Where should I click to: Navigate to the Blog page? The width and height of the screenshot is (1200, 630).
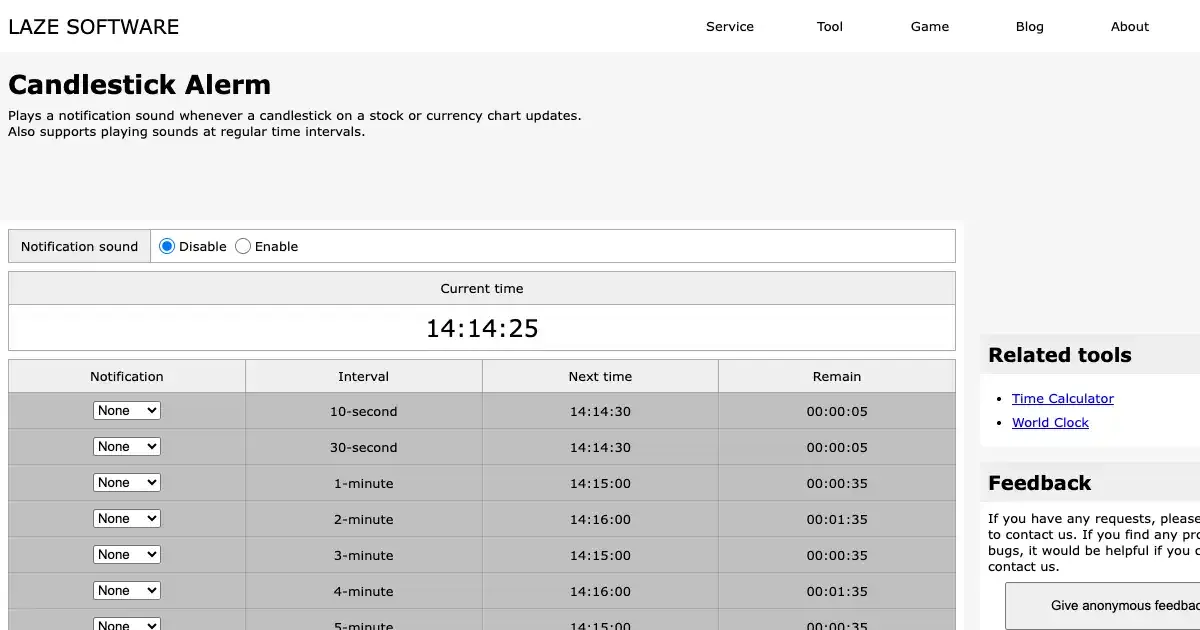pyautogui.click(x=1030, y=27)
